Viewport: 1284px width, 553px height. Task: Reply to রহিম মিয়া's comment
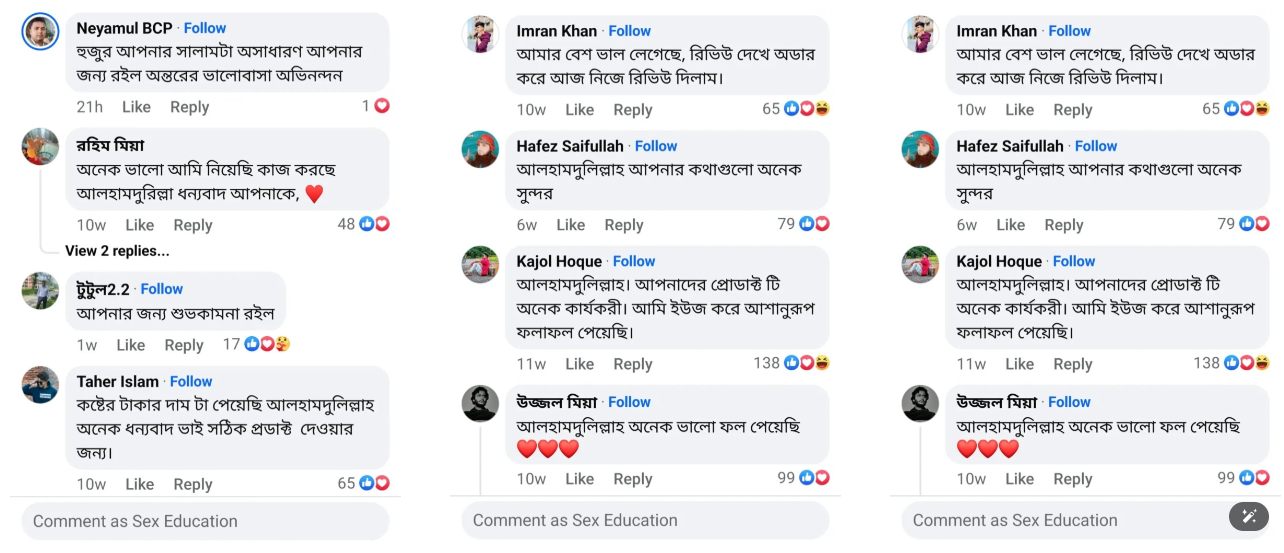point(192,225)
